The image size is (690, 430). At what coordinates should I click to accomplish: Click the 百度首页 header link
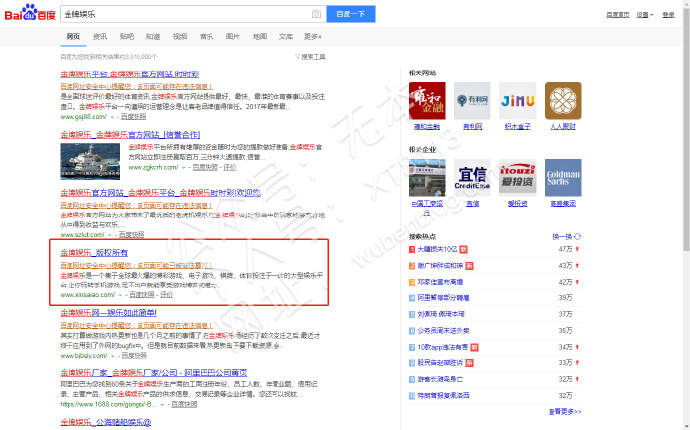tap(618, 15)
